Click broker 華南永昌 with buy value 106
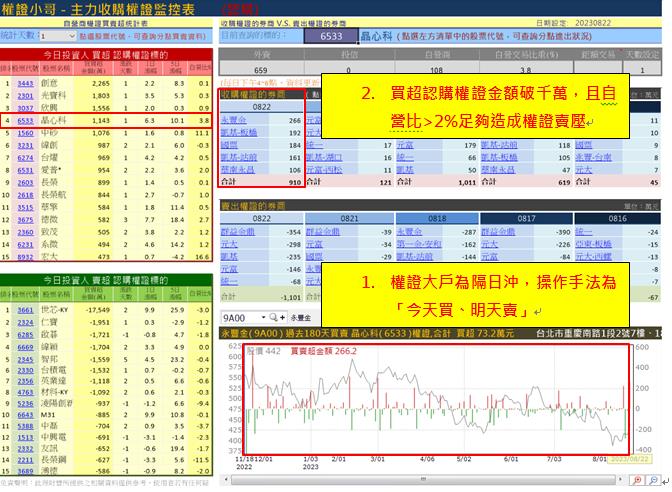 [x=238, y=170]
